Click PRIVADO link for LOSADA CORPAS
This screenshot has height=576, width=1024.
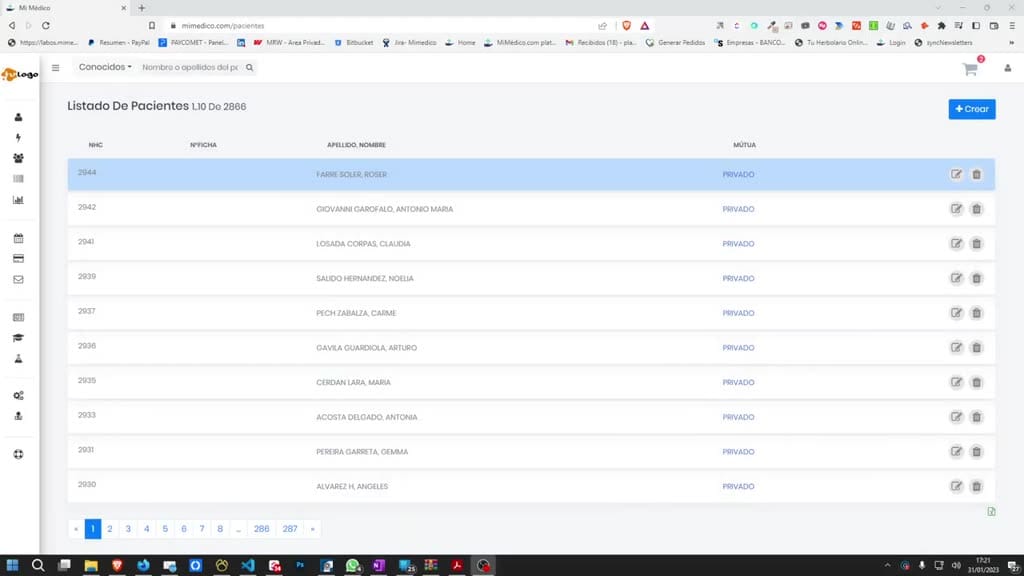click(x=738, y=244)
